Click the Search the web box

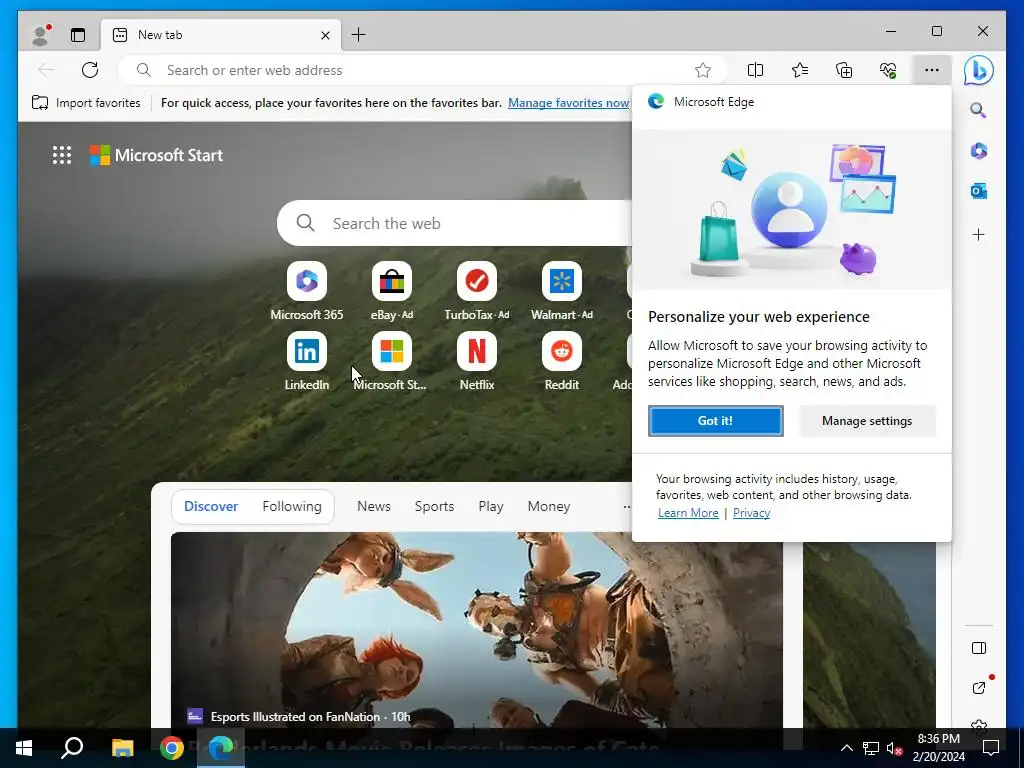[x=457, y=223]
